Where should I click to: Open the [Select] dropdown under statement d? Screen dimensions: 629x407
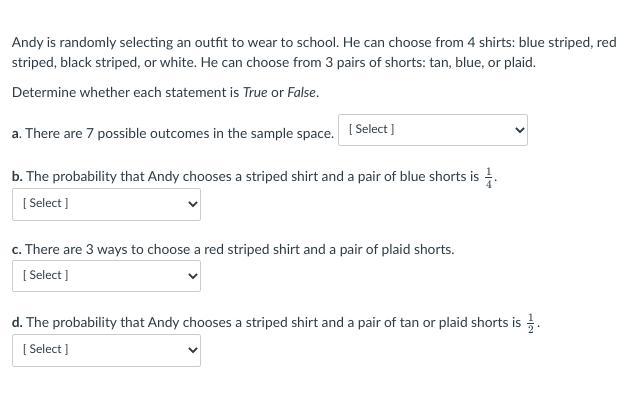point(105,349)
